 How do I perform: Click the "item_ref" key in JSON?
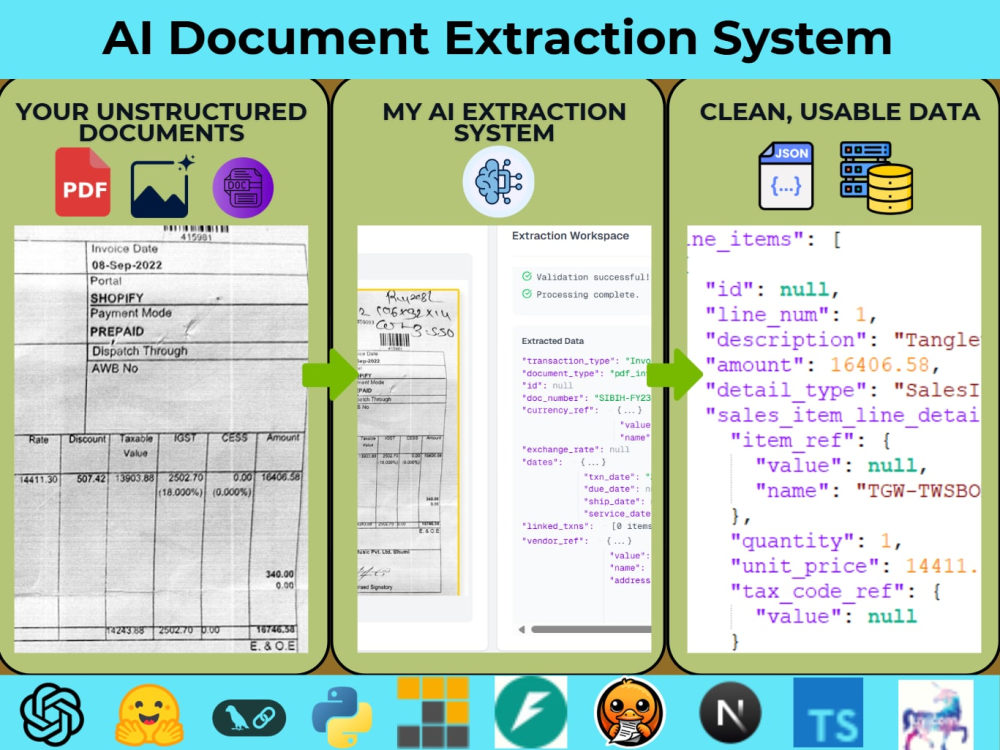coord(791,440)
